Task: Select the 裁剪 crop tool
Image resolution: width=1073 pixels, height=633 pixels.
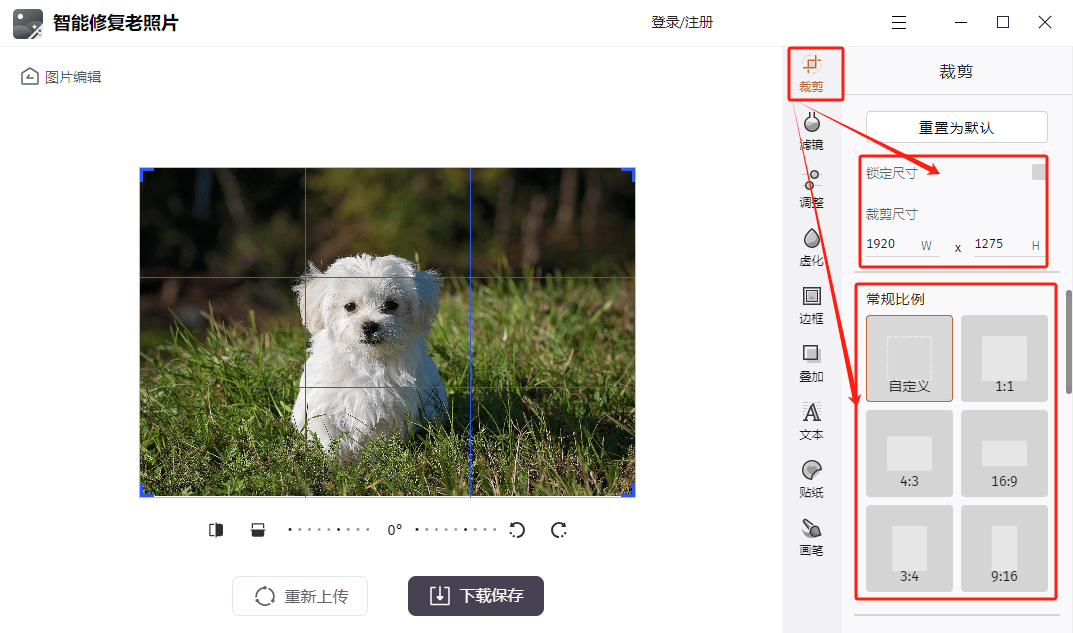Action: pos(812,74)
